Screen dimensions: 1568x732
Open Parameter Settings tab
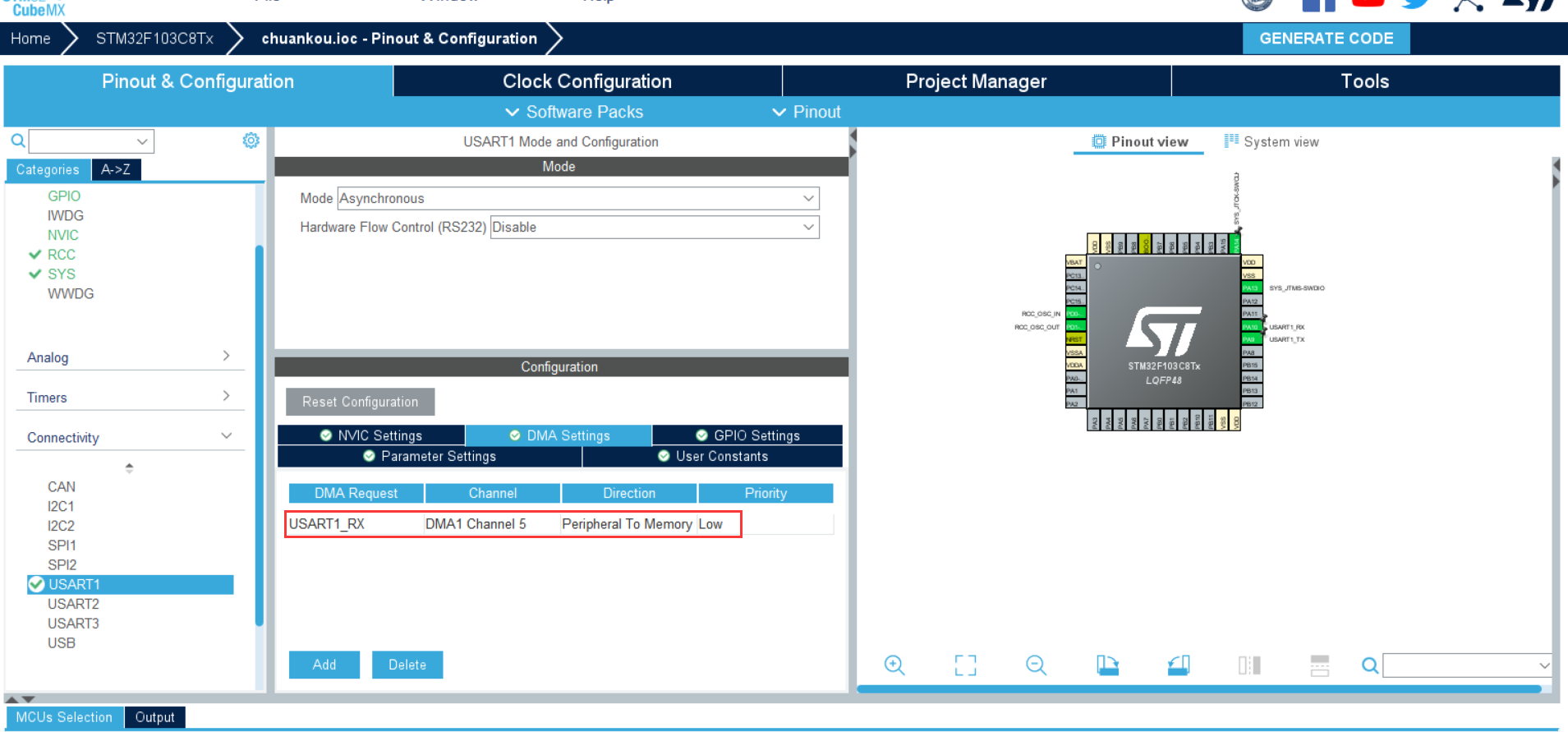[430, 456]
